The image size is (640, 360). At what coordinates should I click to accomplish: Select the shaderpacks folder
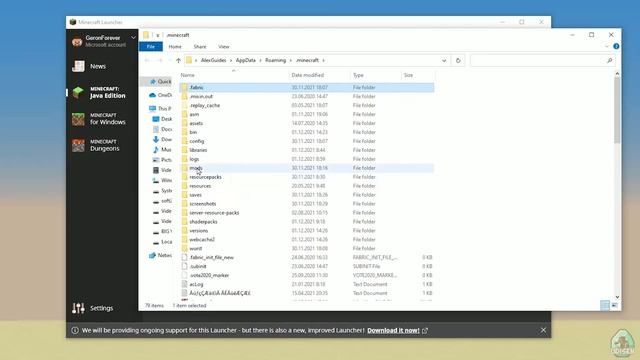307,222
